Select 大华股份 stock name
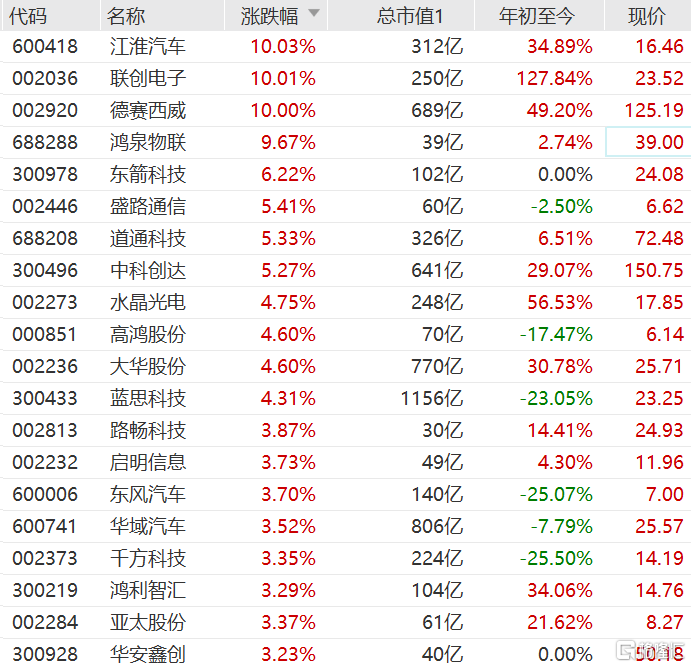Screen dimensions: 691x667 (148, 367)
